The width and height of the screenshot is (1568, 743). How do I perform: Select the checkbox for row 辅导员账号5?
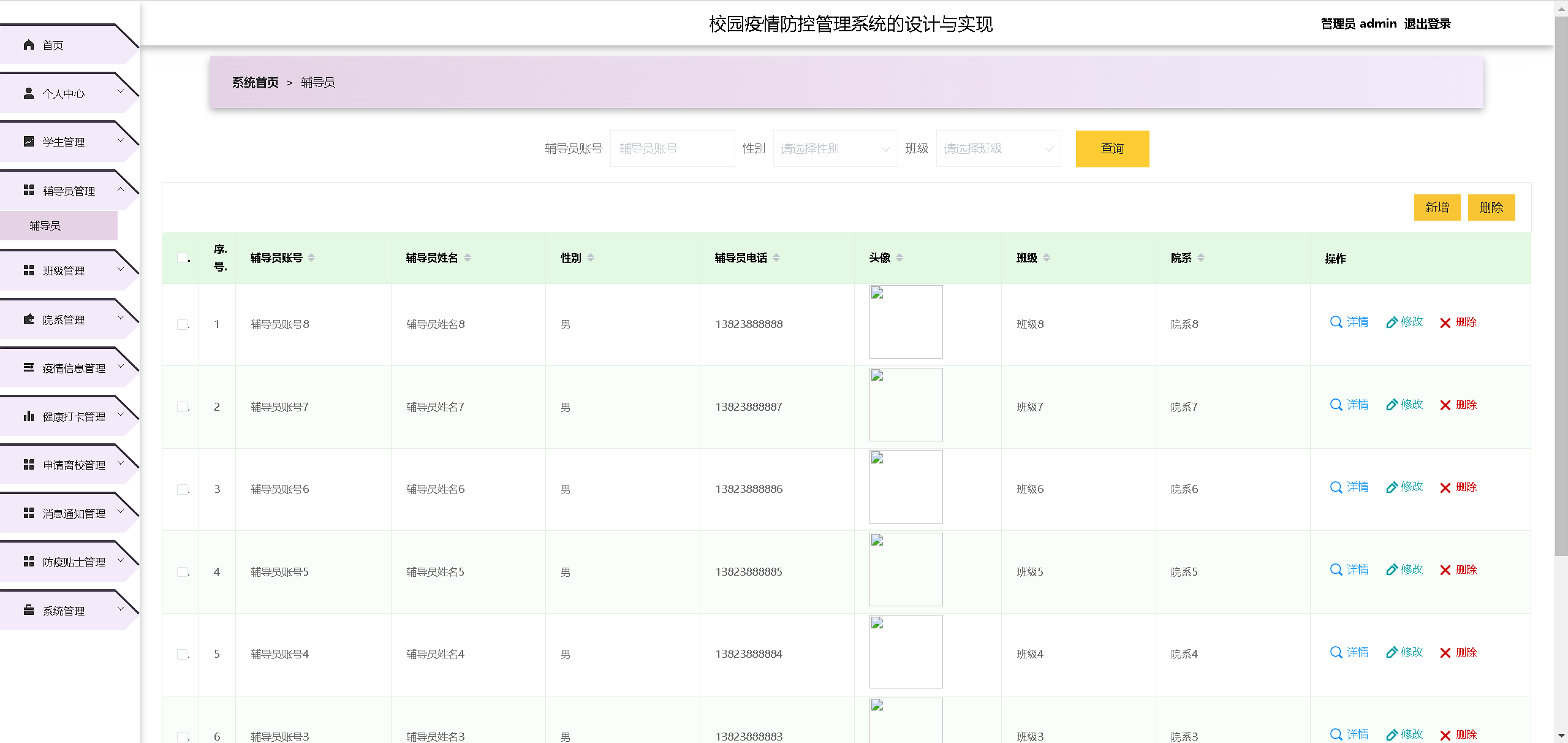coord(182,572)
